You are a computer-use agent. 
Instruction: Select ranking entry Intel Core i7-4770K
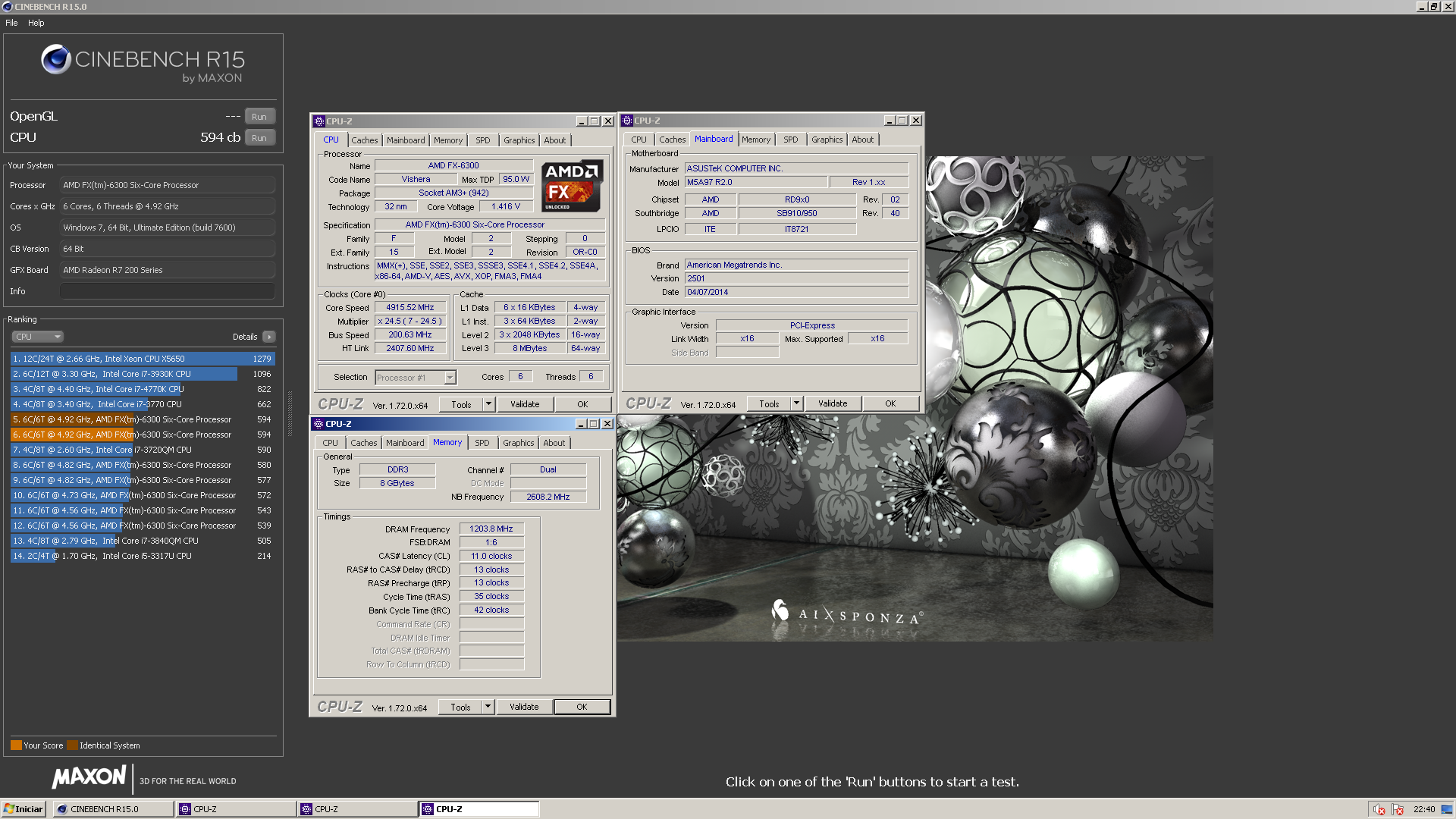tap(143, 389)
